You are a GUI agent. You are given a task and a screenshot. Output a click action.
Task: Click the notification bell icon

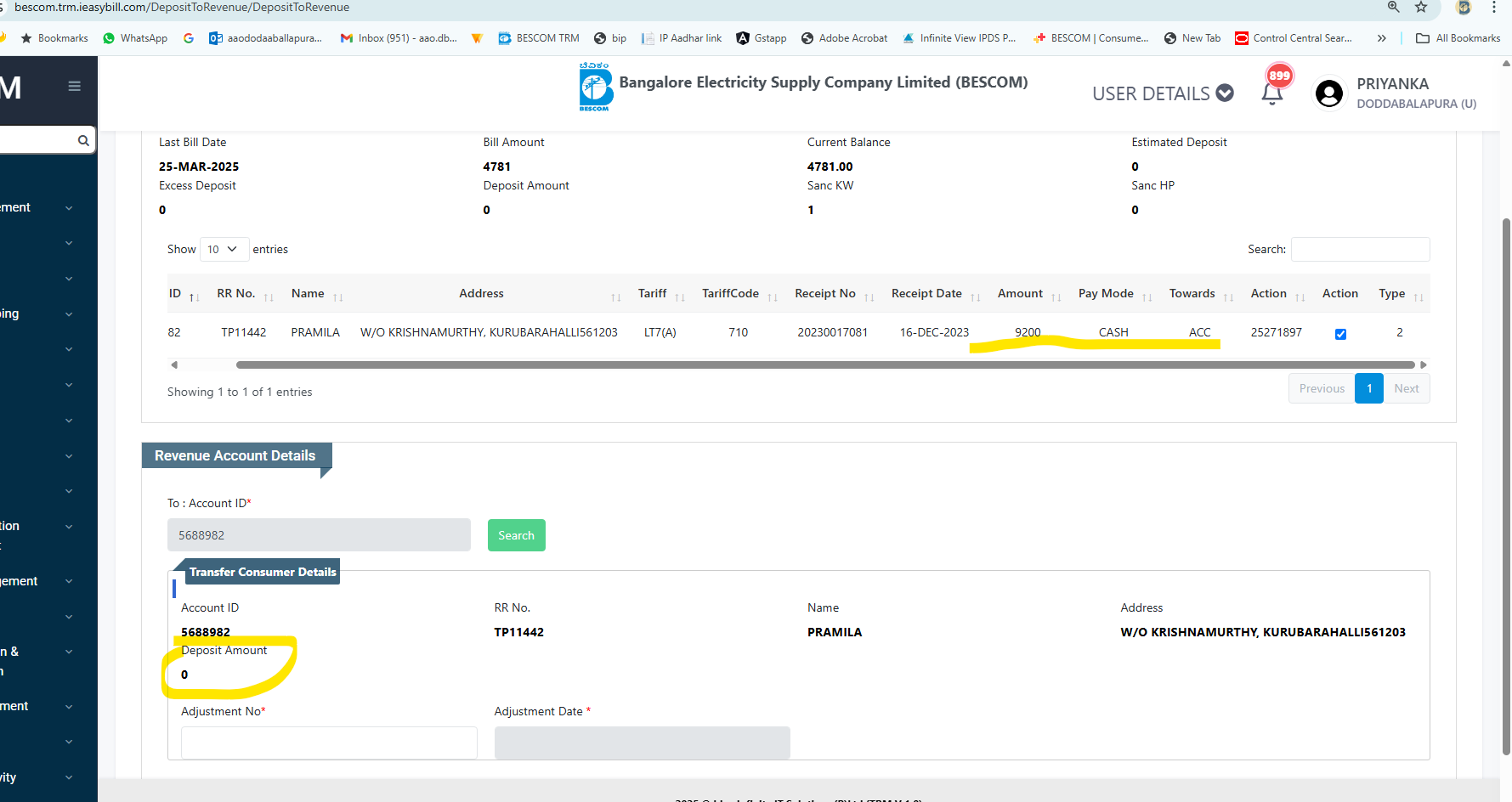[1271, 93]
